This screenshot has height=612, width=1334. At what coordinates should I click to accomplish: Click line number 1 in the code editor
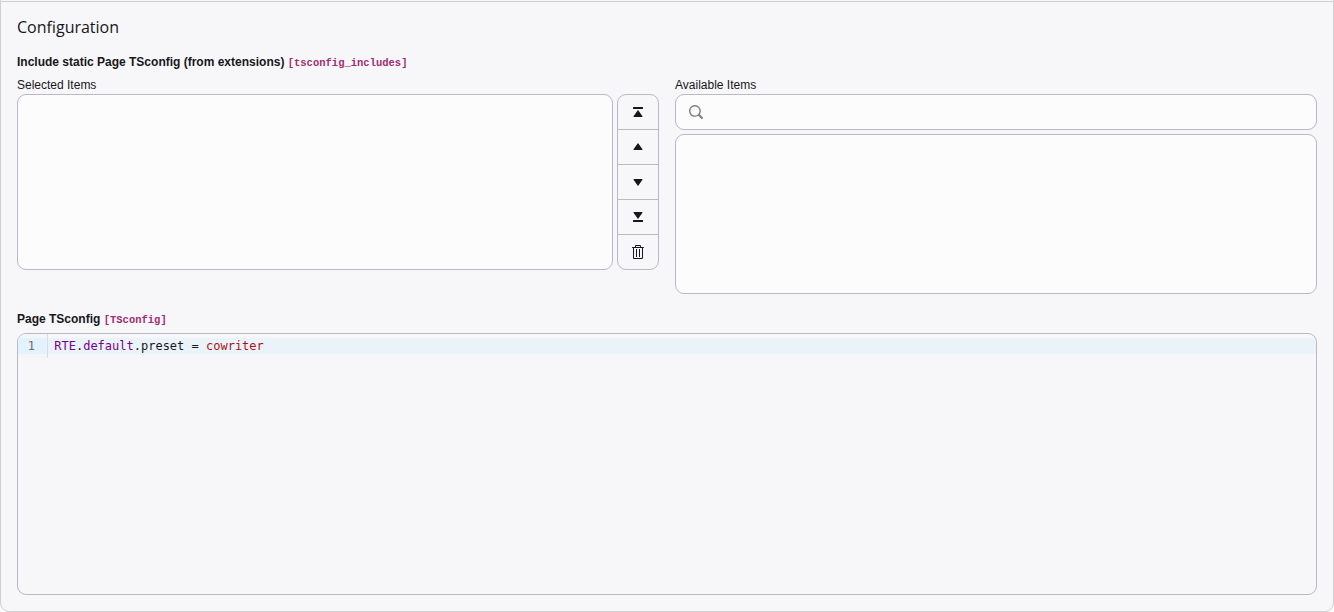[31, 345]
